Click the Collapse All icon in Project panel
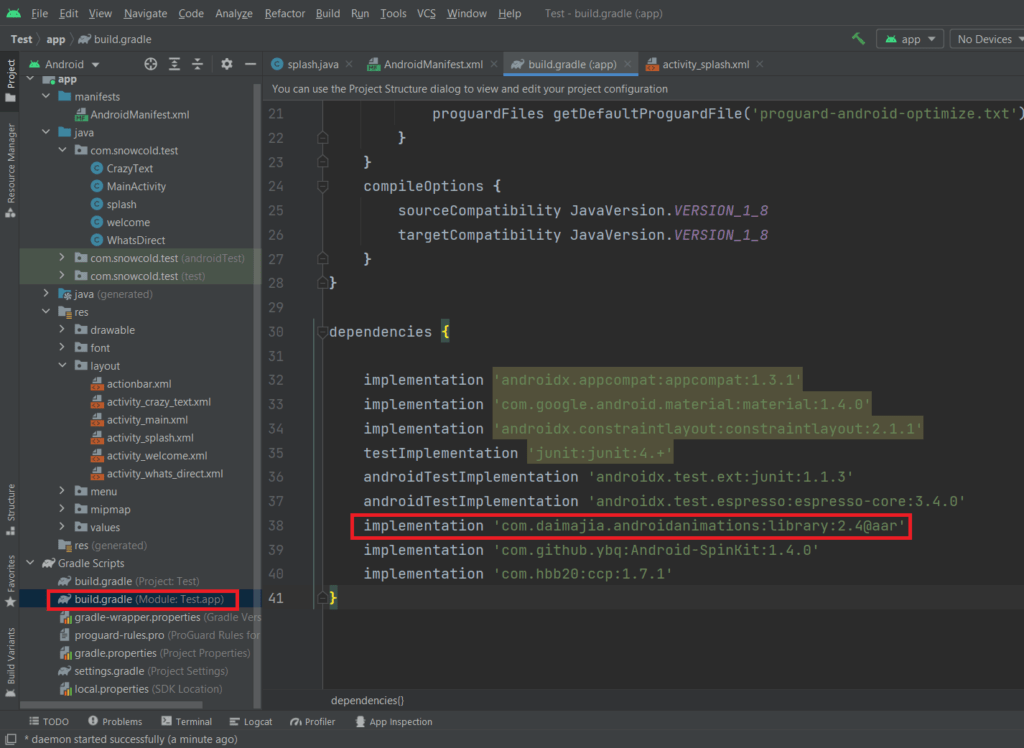This screenshot has height=748, width=1024. [x=199, y=64]
